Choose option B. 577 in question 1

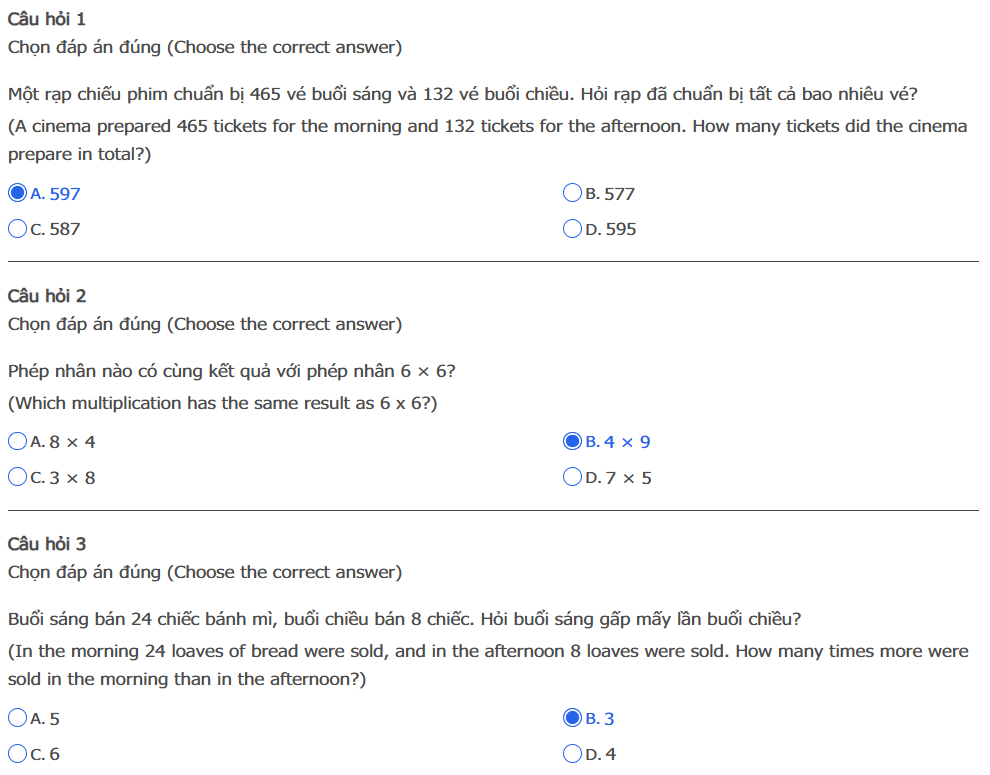573,193
